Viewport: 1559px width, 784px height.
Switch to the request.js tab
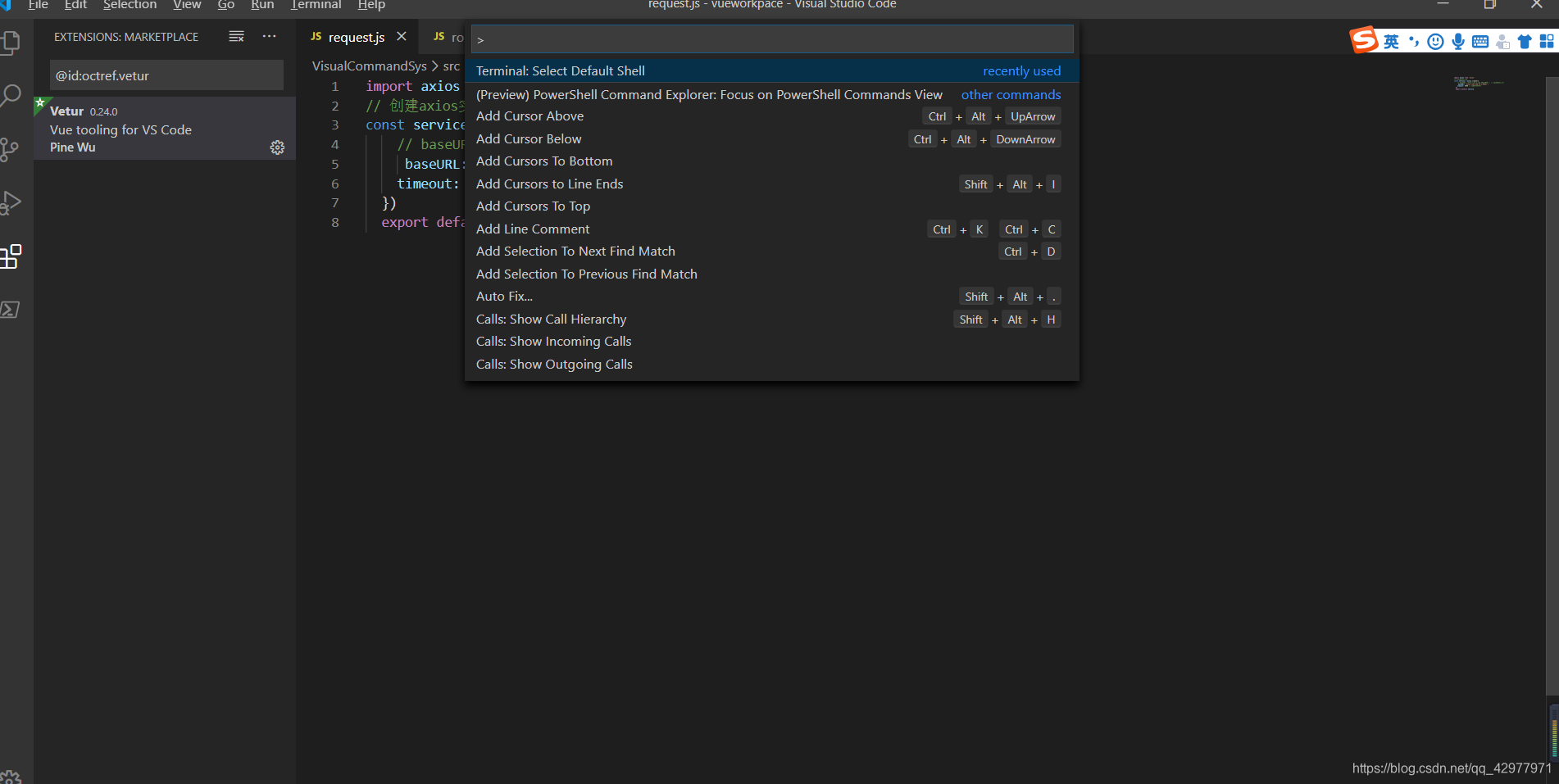[357, 37]
